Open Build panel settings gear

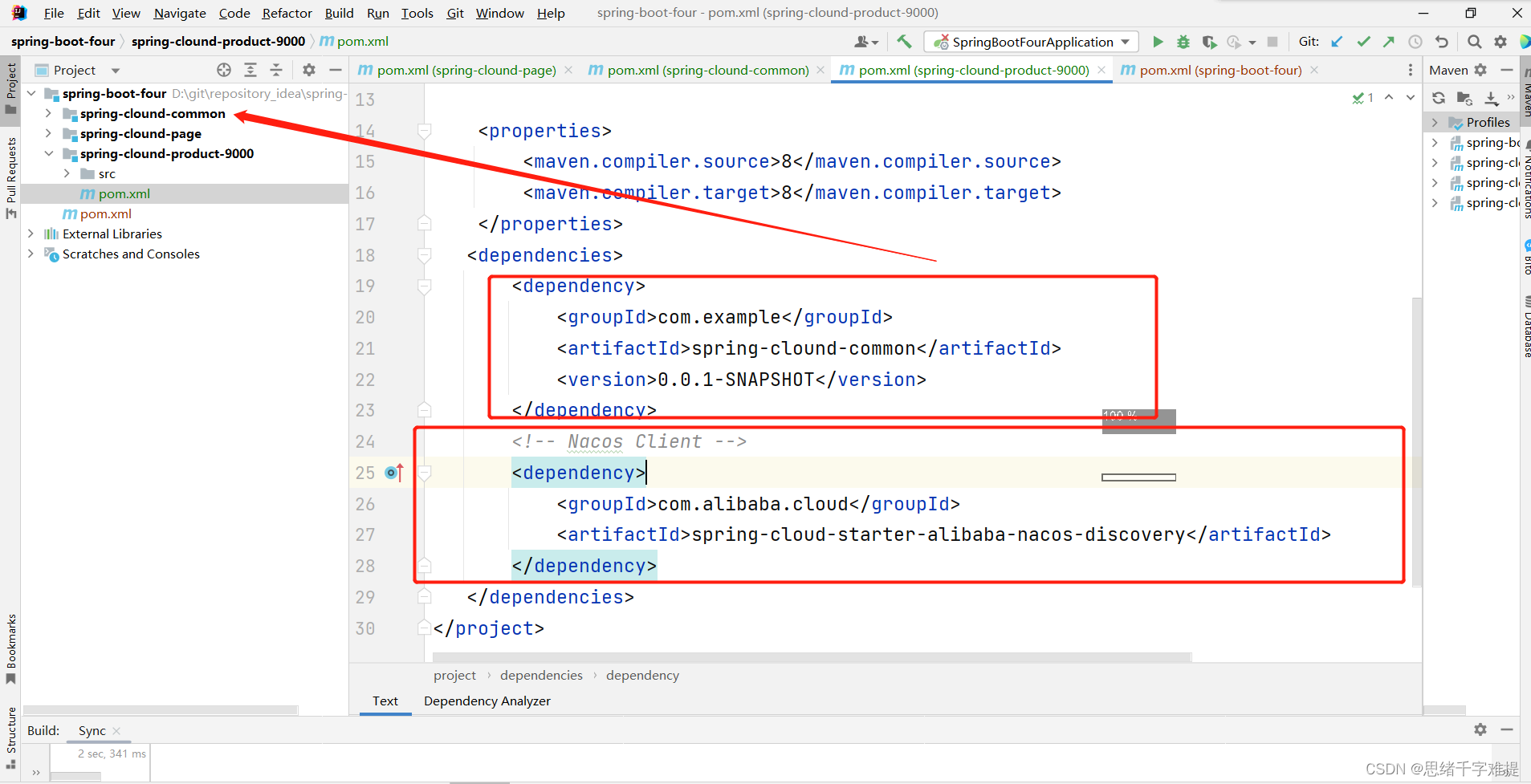point(1480,729)
